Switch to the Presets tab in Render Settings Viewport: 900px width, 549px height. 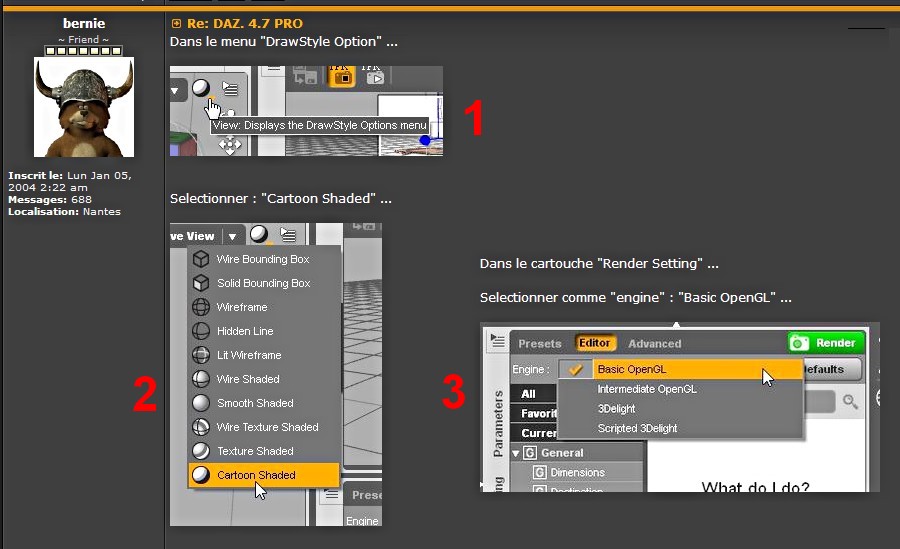[x=540, y=343]
